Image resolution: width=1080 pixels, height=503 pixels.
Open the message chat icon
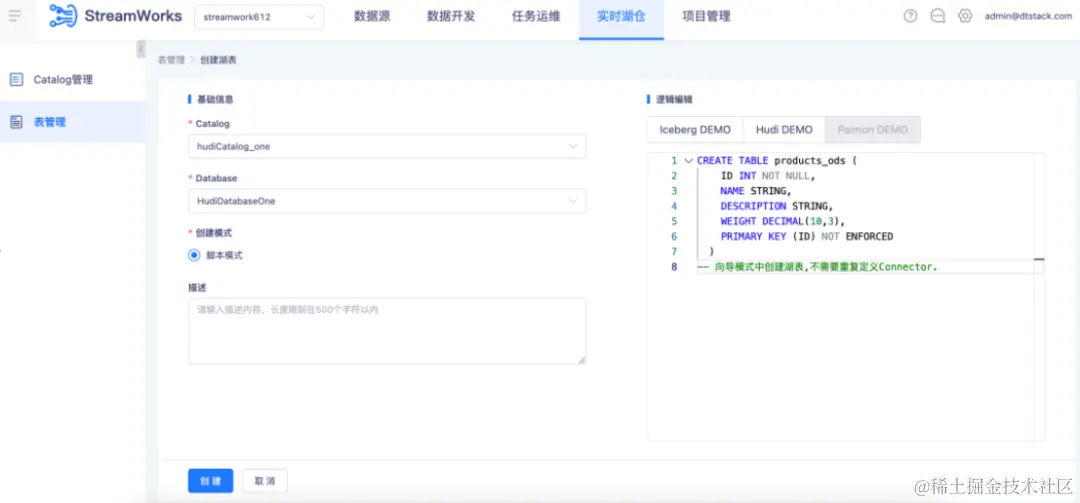tap(937, 17)
